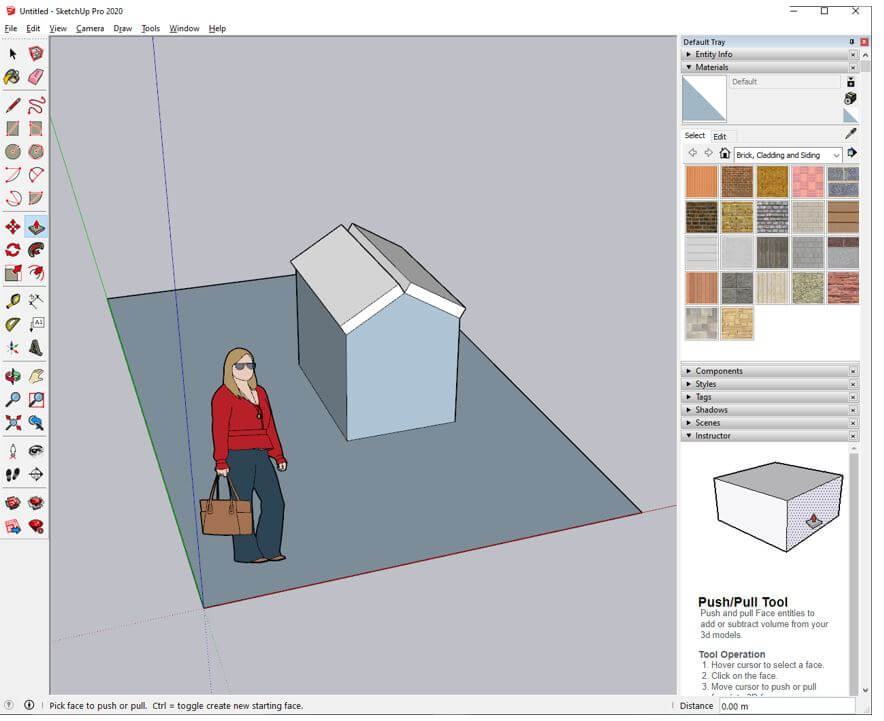This screenshot has width=884, height=721.
Task: Choose the Dimensions tool
Action: tap(36, 301)
